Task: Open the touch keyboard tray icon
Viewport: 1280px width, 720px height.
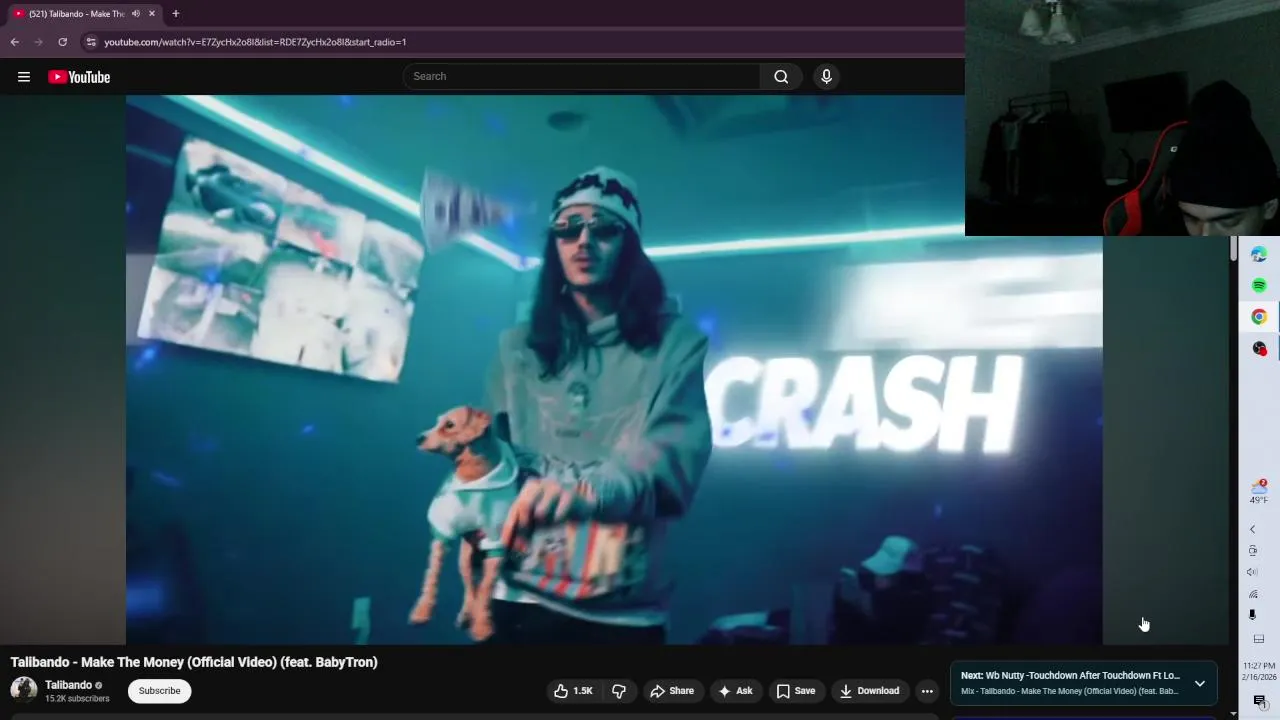Action: coord(1259,639)
